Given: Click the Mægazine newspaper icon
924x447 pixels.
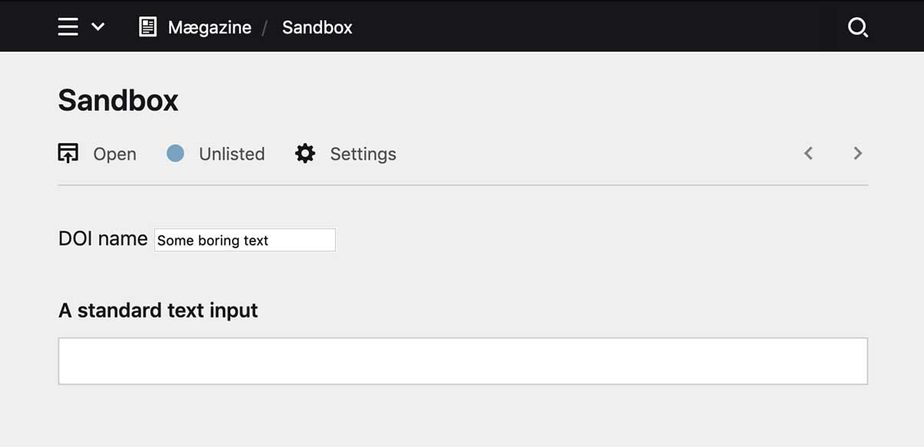Looking at the screenshot, I should pyautogui.click(x=148, y=27).
